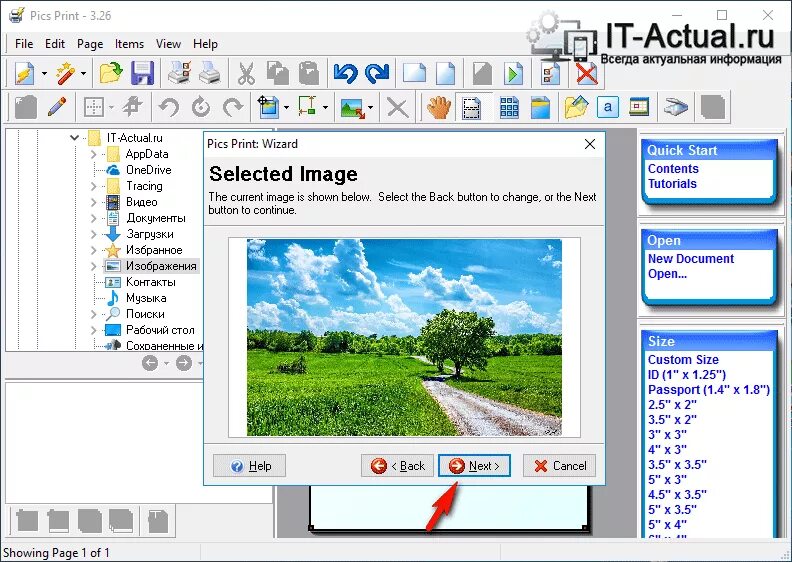Open the Edit menu

click(x=55, y=44)
